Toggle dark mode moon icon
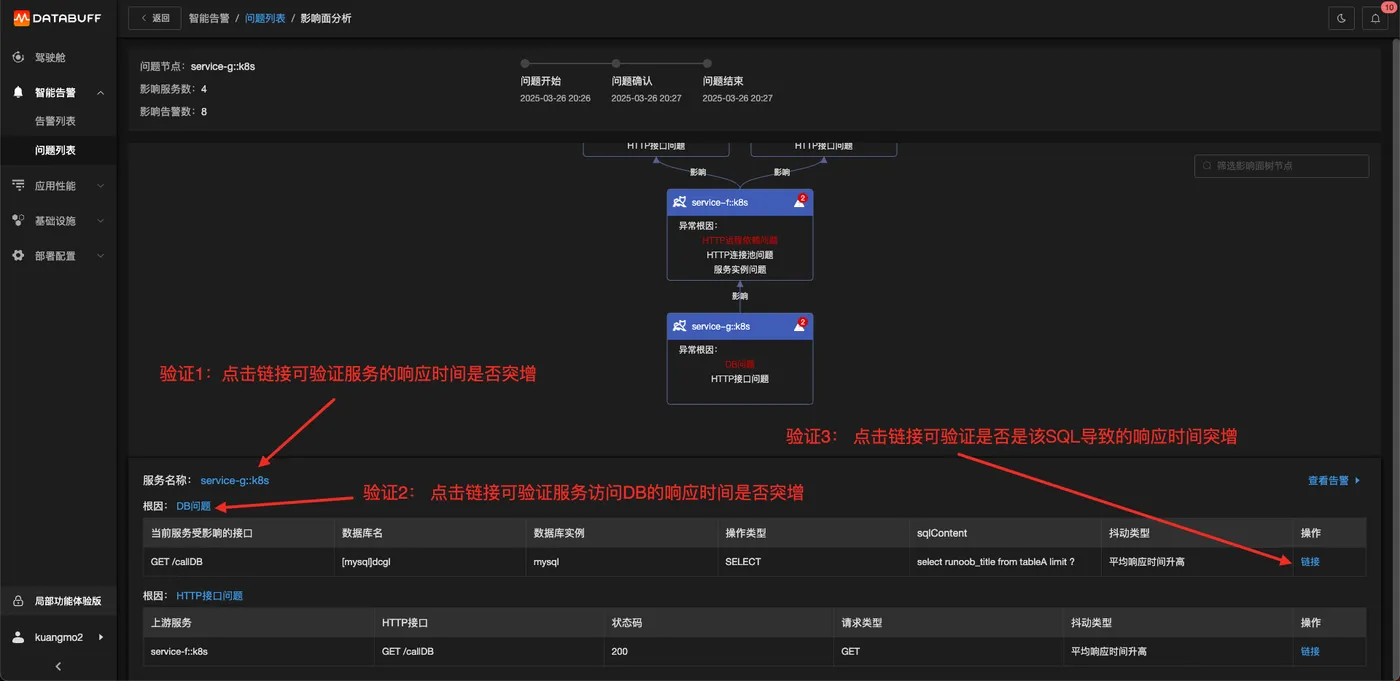 coord(1341,18)
